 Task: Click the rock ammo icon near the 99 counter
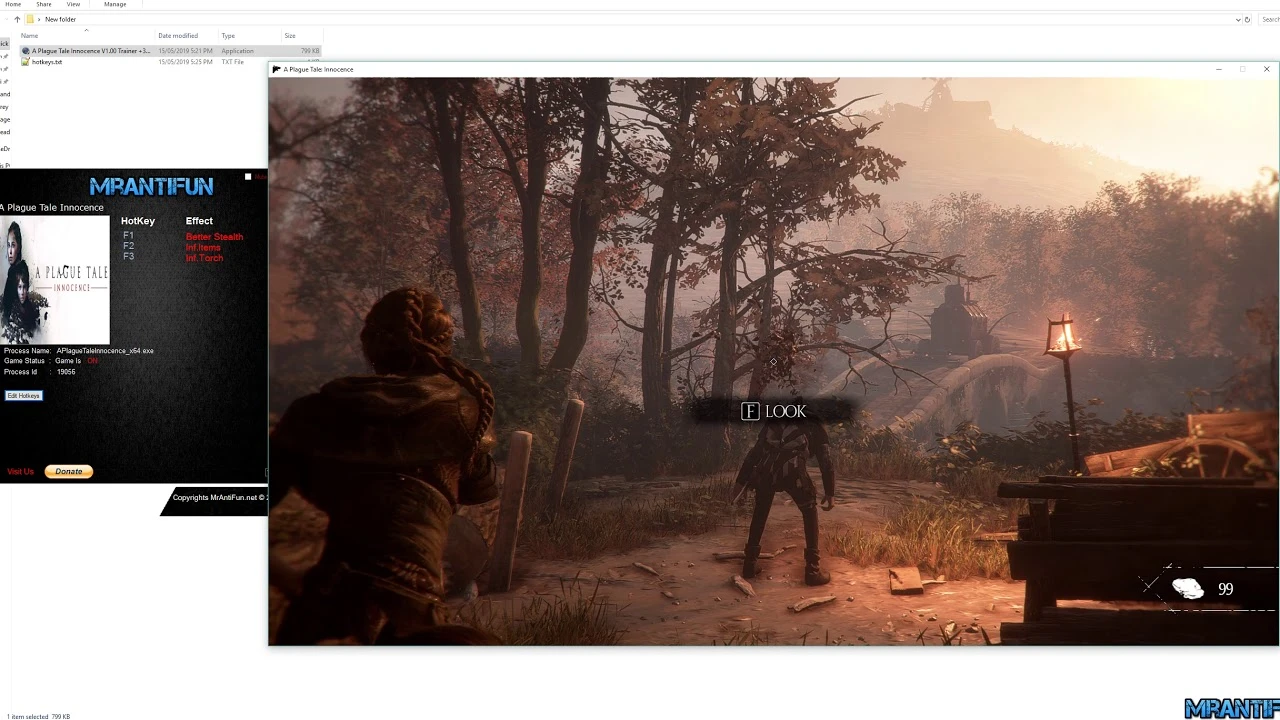click(x=1187, y=589)
